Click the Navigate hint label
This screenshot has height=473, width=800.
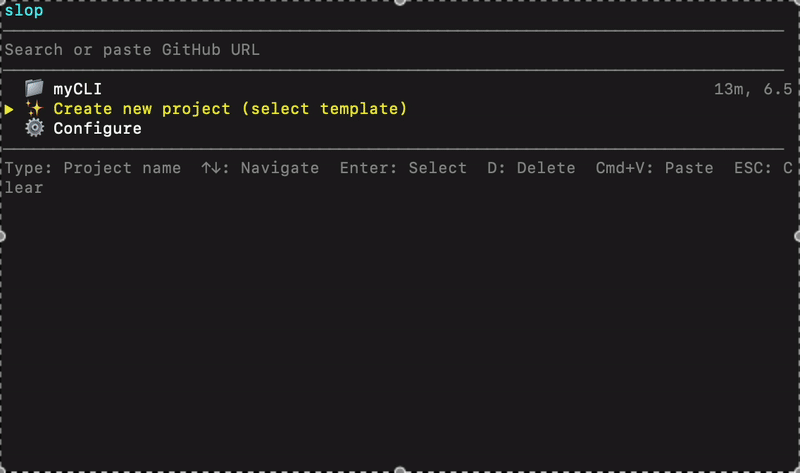pyautogui.click(x=280, y=168)
